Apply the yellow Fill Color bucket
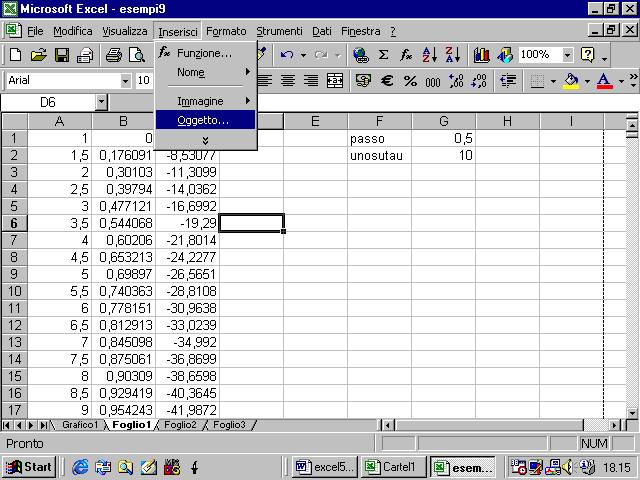Viewport: 640px width, 480px height. tap(571, 81)
